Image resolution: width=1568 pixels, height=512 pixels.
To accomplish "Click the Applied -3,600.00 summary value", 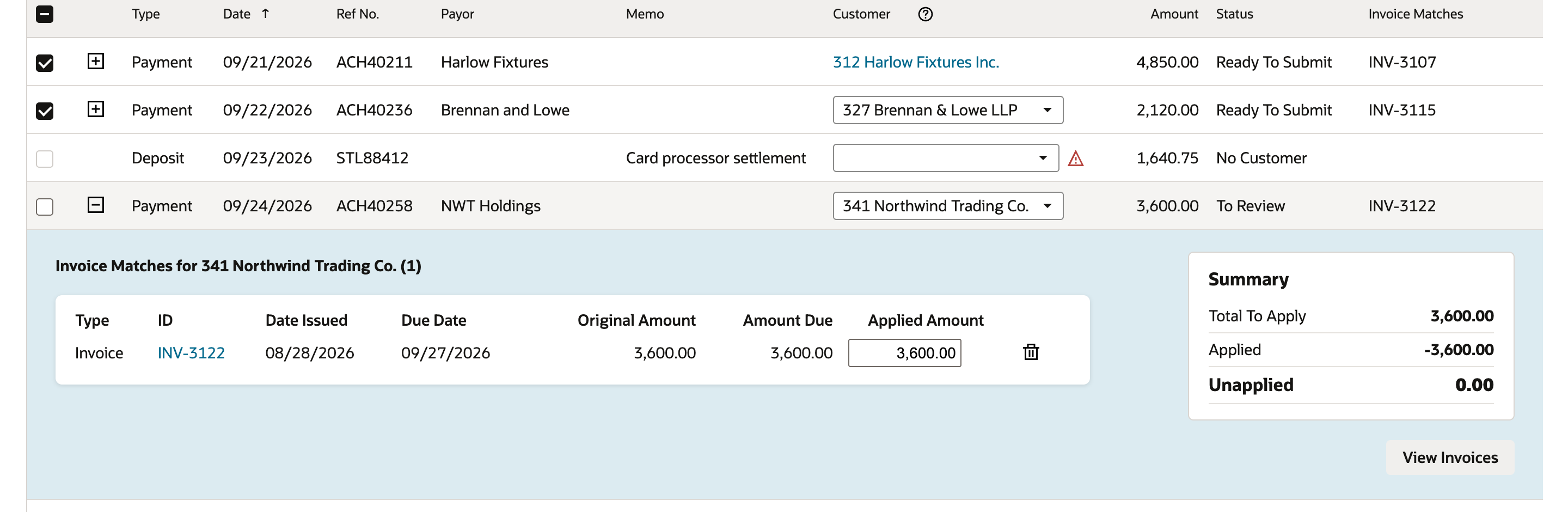I will 1459,350.
